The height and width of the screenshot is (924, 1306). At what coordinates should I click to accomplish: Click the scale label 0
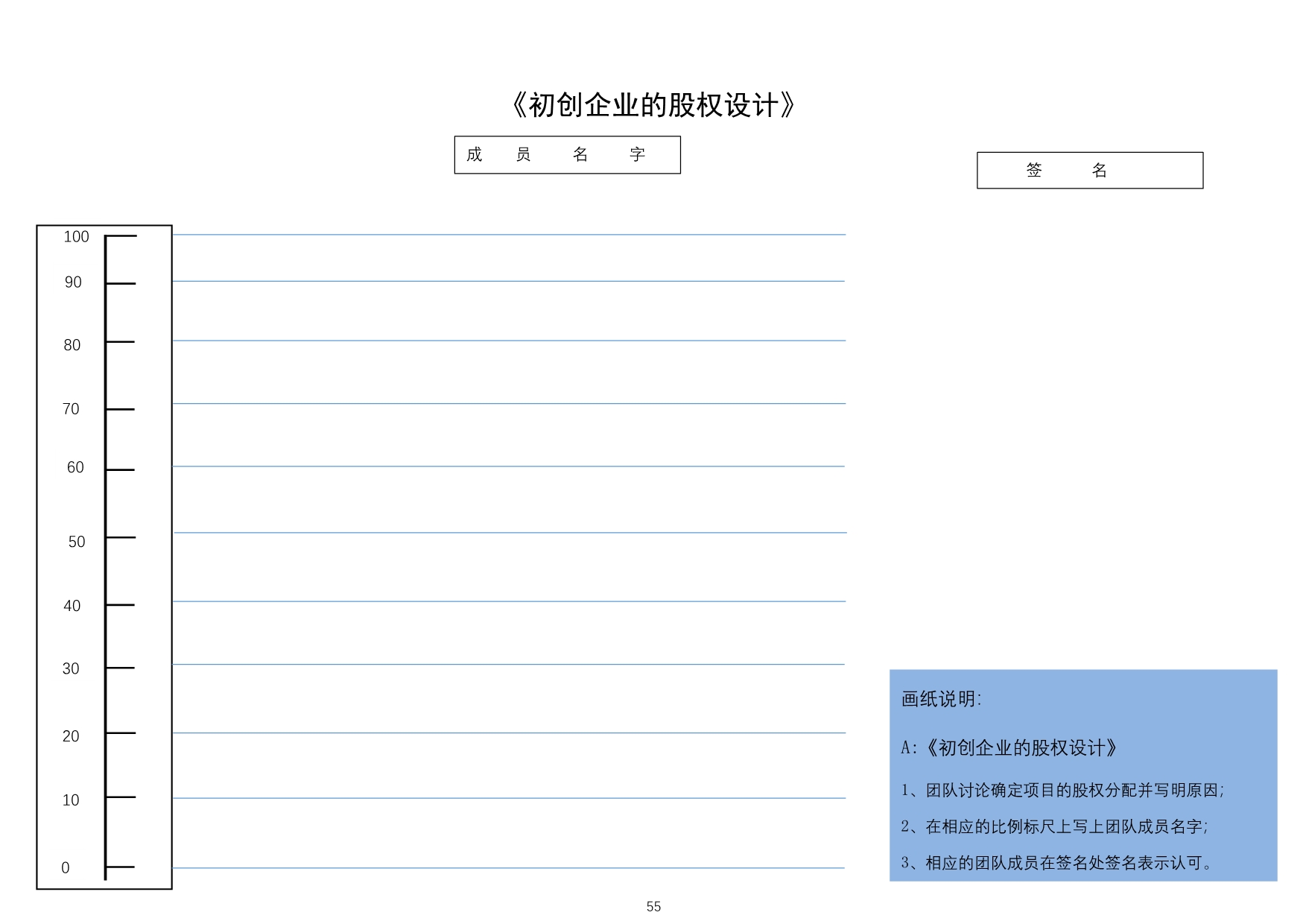(x=66, y=868)
